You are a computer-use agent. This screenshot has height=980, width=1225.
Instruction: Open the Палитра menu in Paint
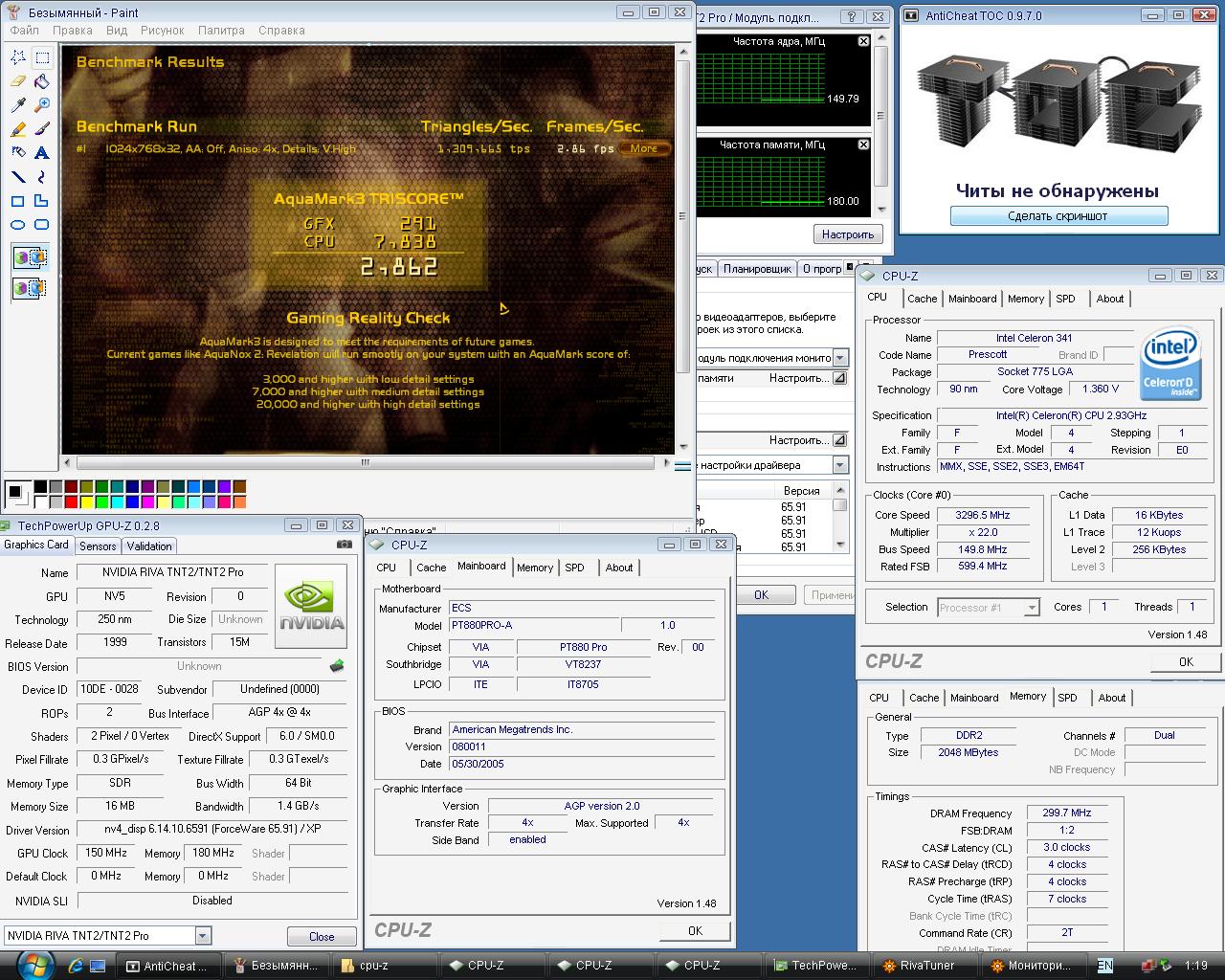click(221, 31)
